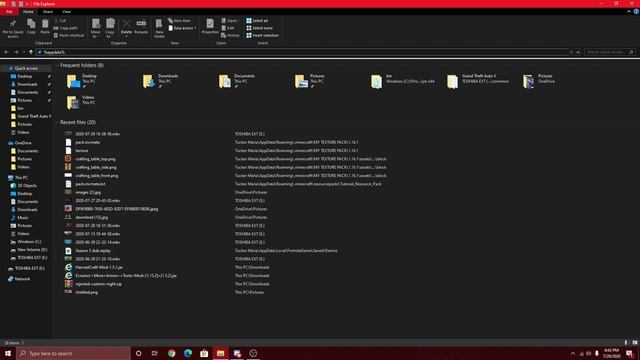
Task: Open the Delete dropdown arrow
Action: tap(127, 36)
